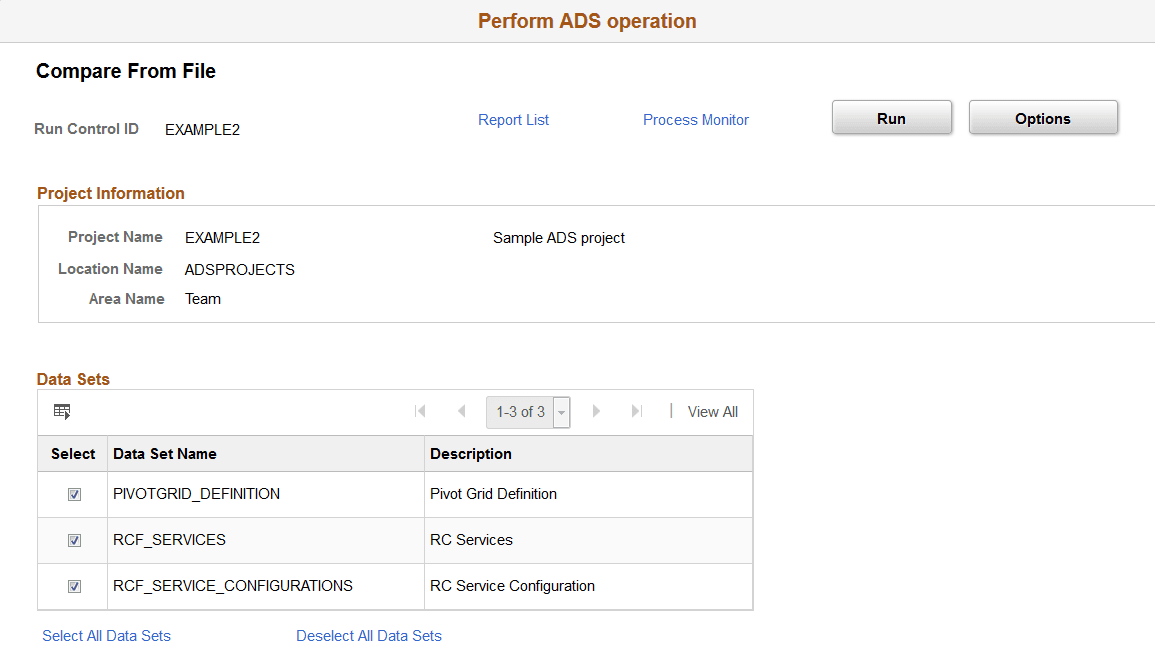This screenshot has height=659, width=1155.
Task: Uncheck the PIVOTGRID_DEFINITION data set
Action: 74,493
